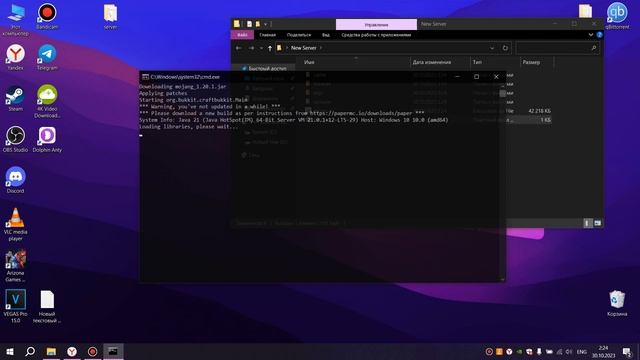The height and width of the screenshot is (360, 640).
Task: Click the Yandex icon in system tray
Action: [509, 351]
